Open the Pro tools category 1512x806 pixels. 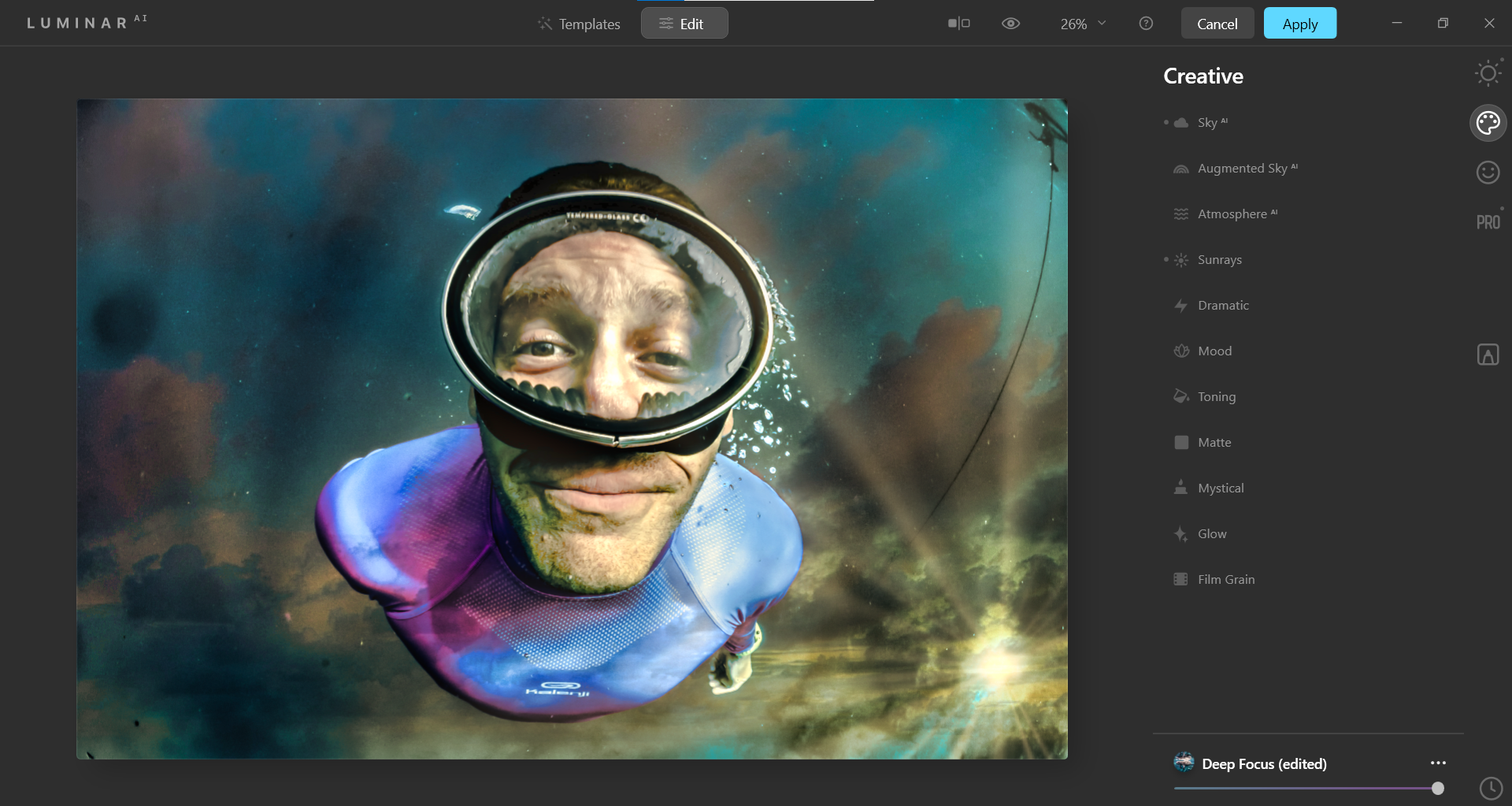pyautogui.click(x=1488, y=222)
